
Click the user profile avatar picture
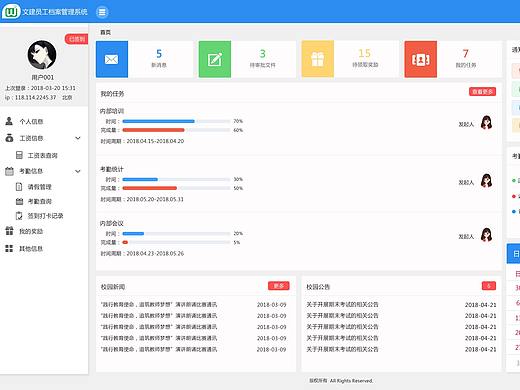pos(42,54)
